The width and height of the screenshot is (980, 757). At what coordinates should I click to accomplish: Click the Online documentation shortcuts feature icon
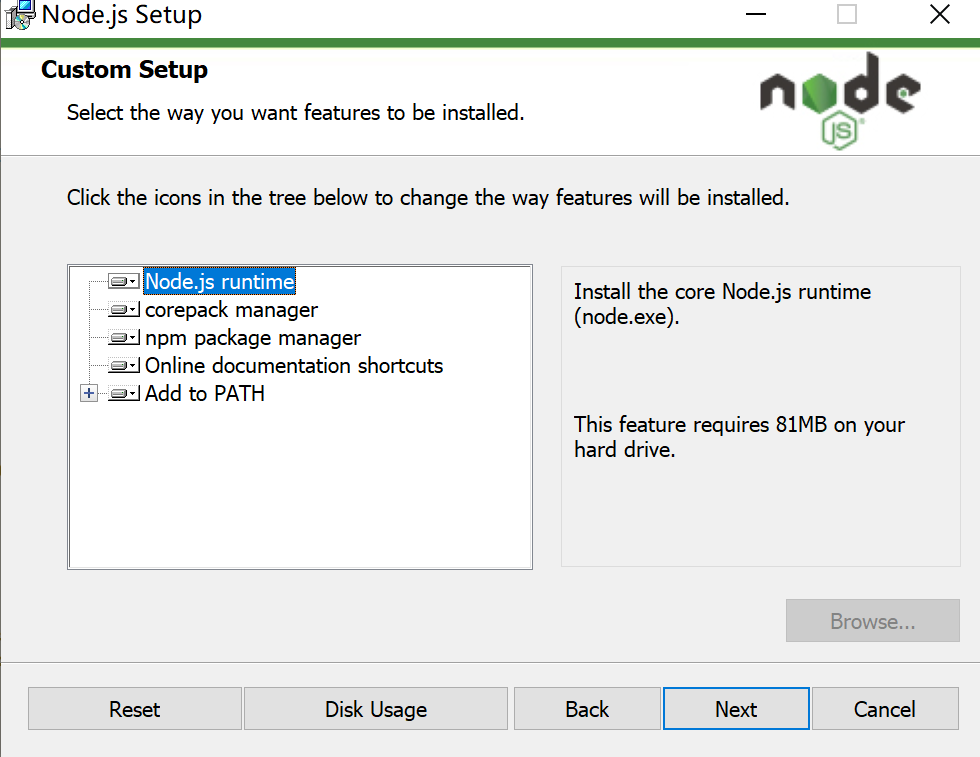pos(120,365)
